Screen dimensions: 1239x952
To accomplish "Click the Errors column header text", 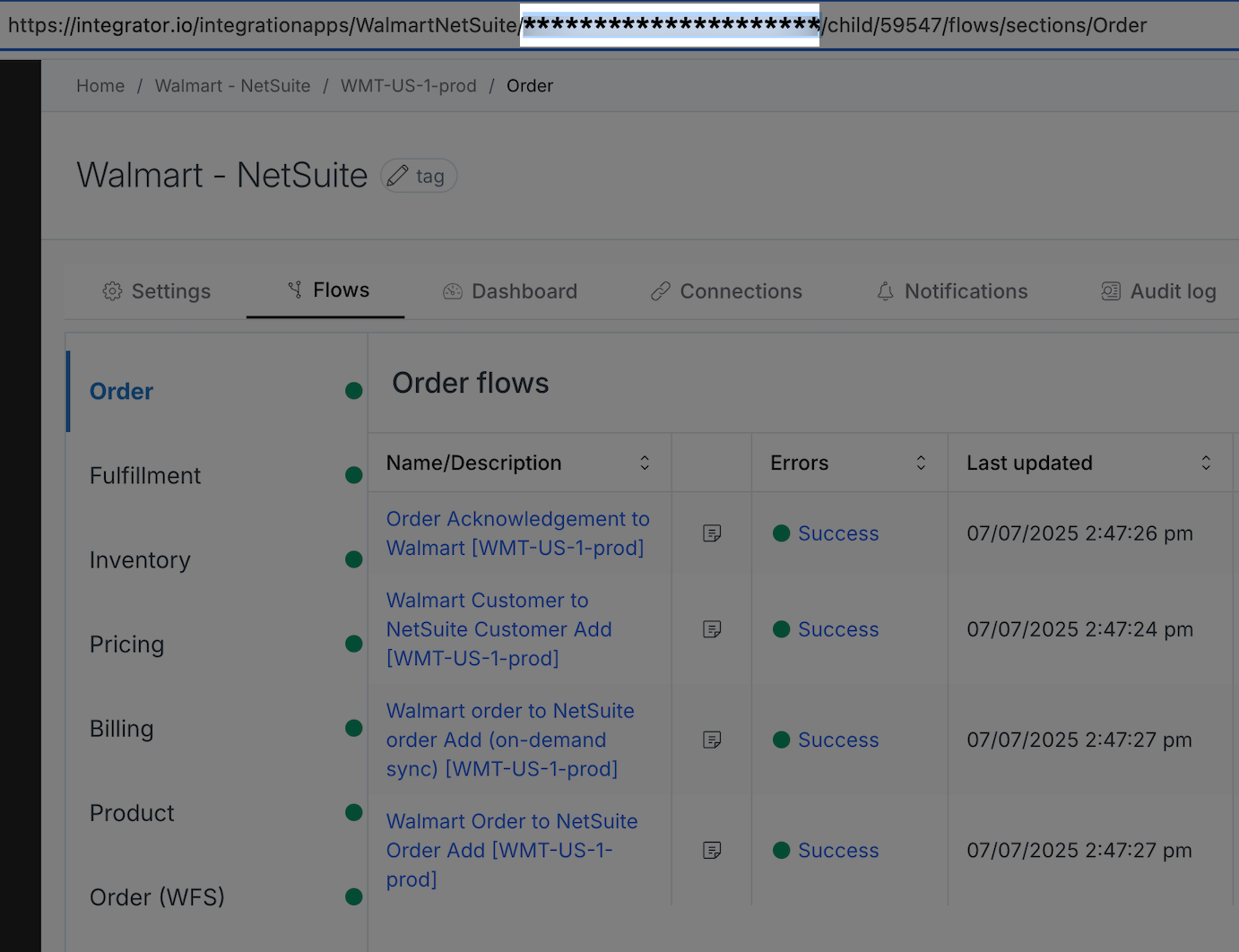I will tap(800, 463).
